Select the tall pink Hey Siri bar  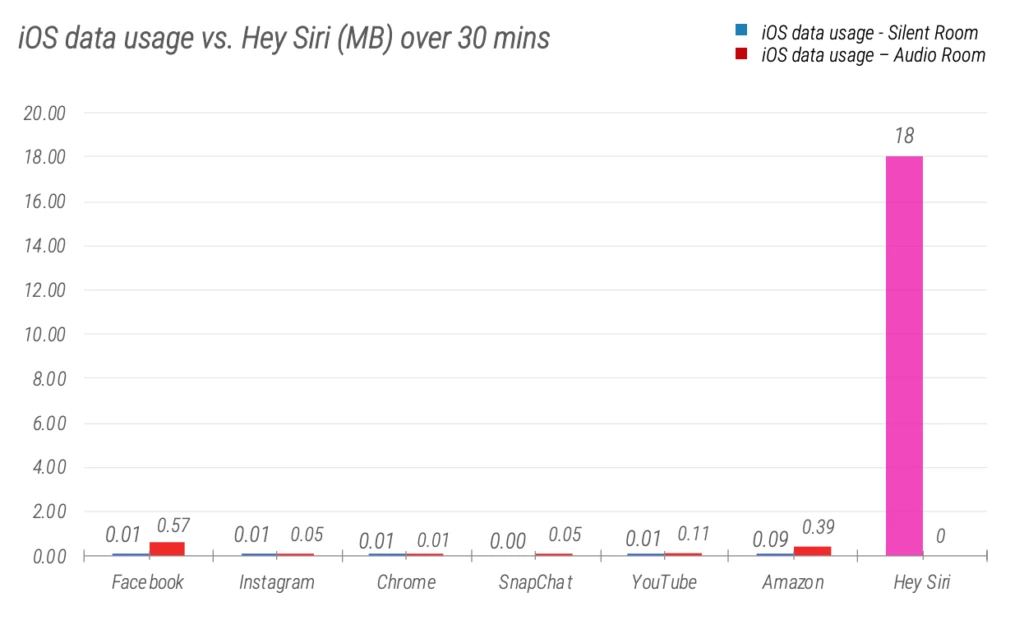click(x=904, y=355)
